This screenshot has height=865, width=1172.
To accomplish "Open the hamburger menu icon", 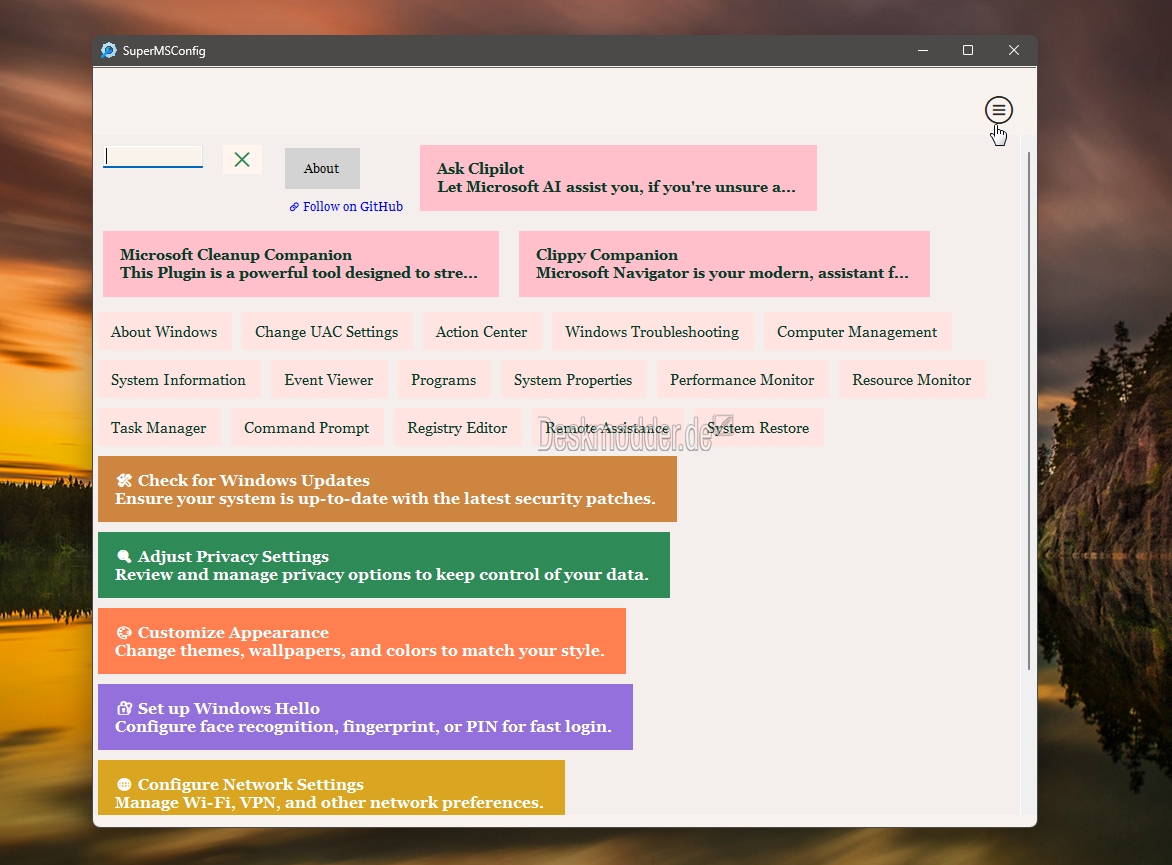I will [x=998, y=110].
